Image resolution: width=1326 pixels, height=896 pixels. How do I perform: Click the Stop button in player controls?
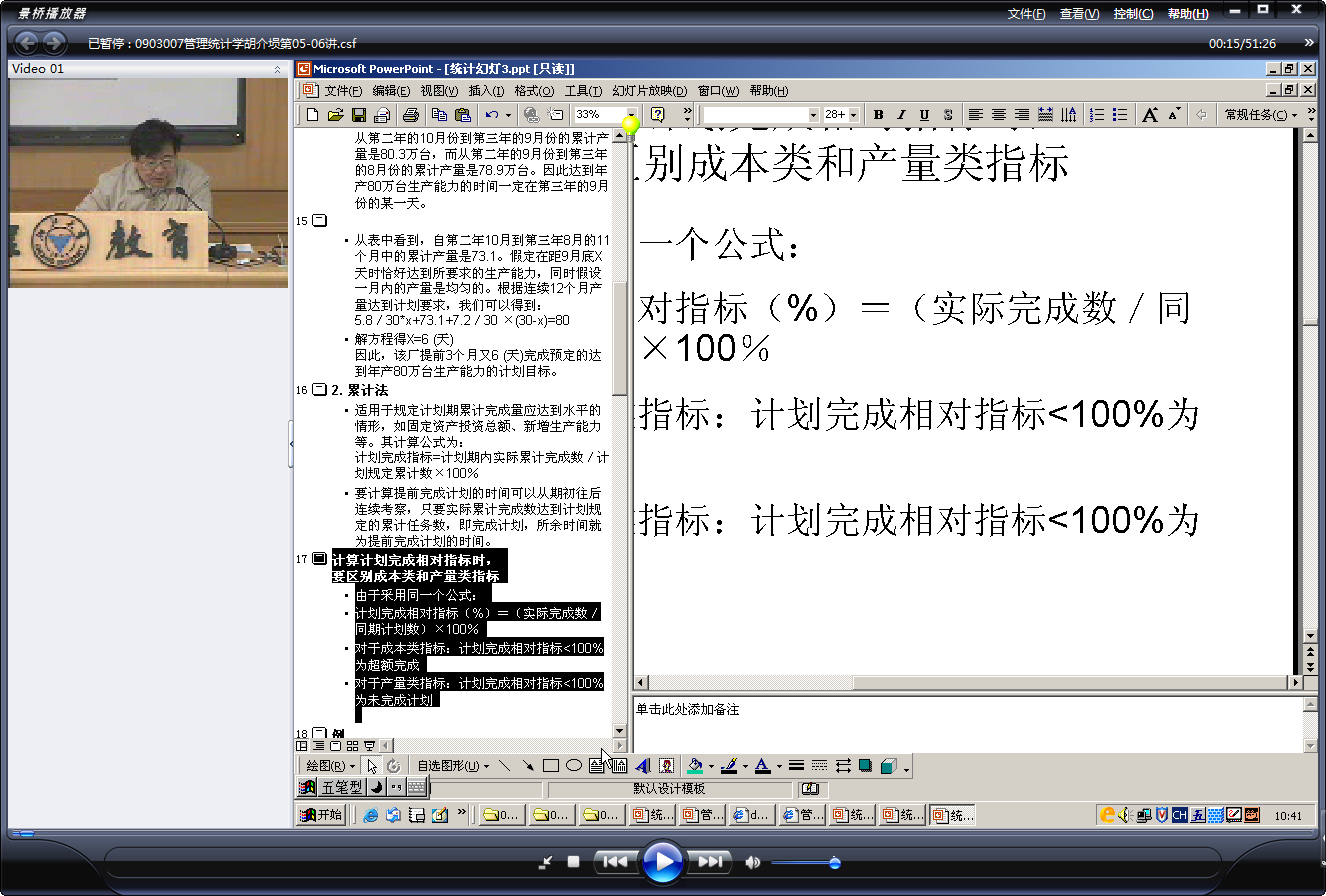click(x=574, y=861)
